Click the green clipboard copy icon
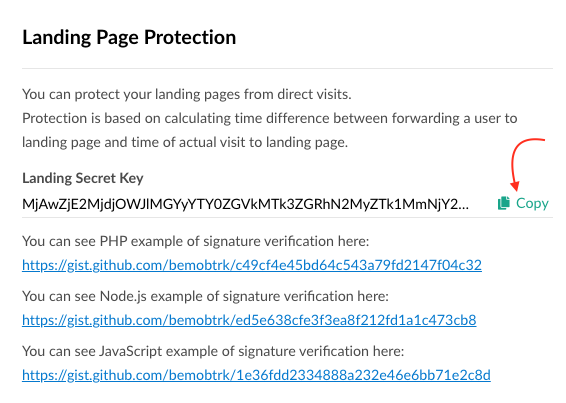Viewport: 566px width, 403px height. [504, 203]
